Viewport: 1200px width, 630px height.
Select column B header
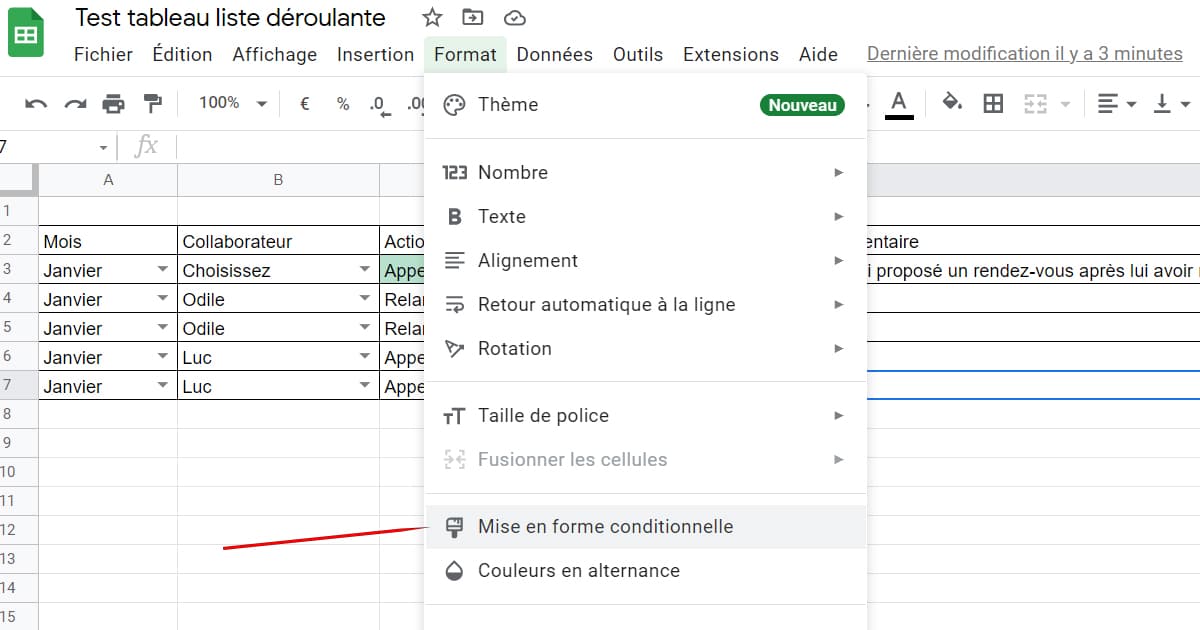click(278, 180)
